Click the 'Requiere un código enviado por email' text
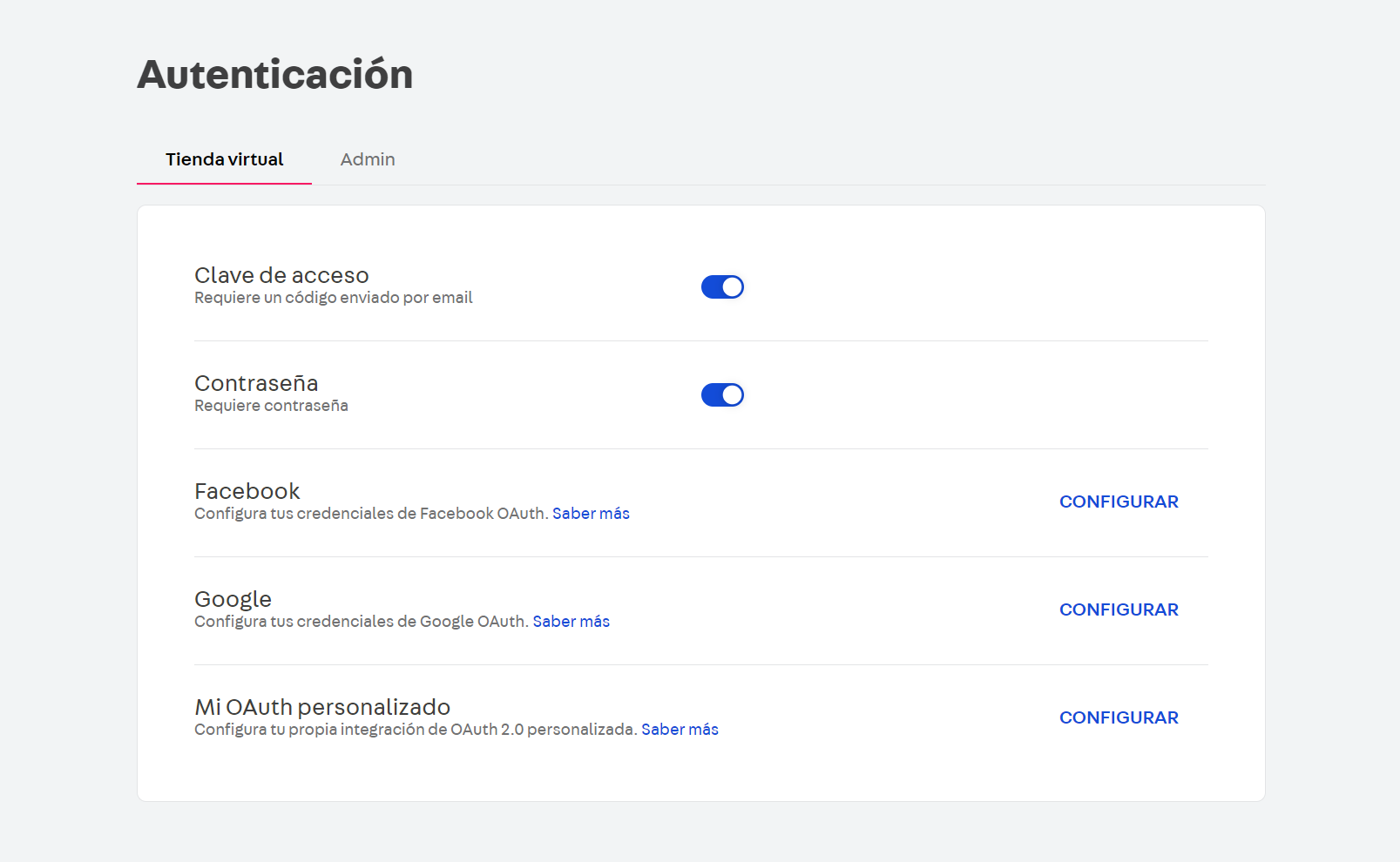The image size is (1400, 862). (x=333, y=297)
